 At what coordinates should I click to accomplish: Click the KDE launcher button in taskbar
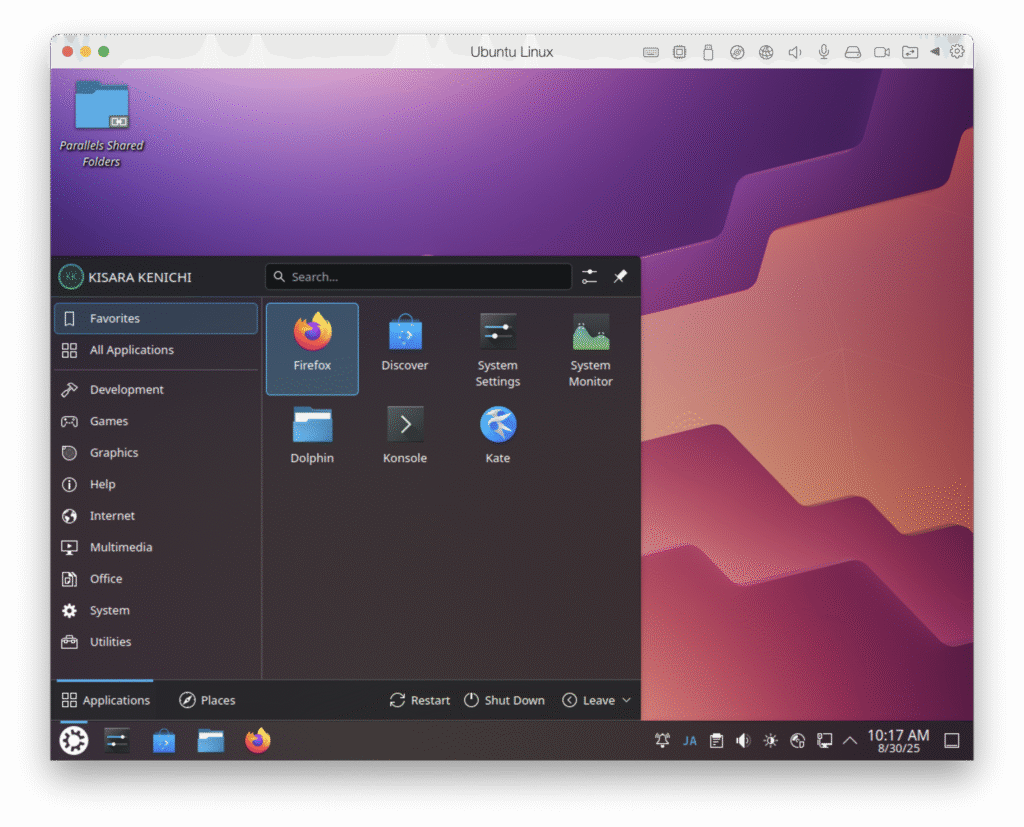pos(74,741)
